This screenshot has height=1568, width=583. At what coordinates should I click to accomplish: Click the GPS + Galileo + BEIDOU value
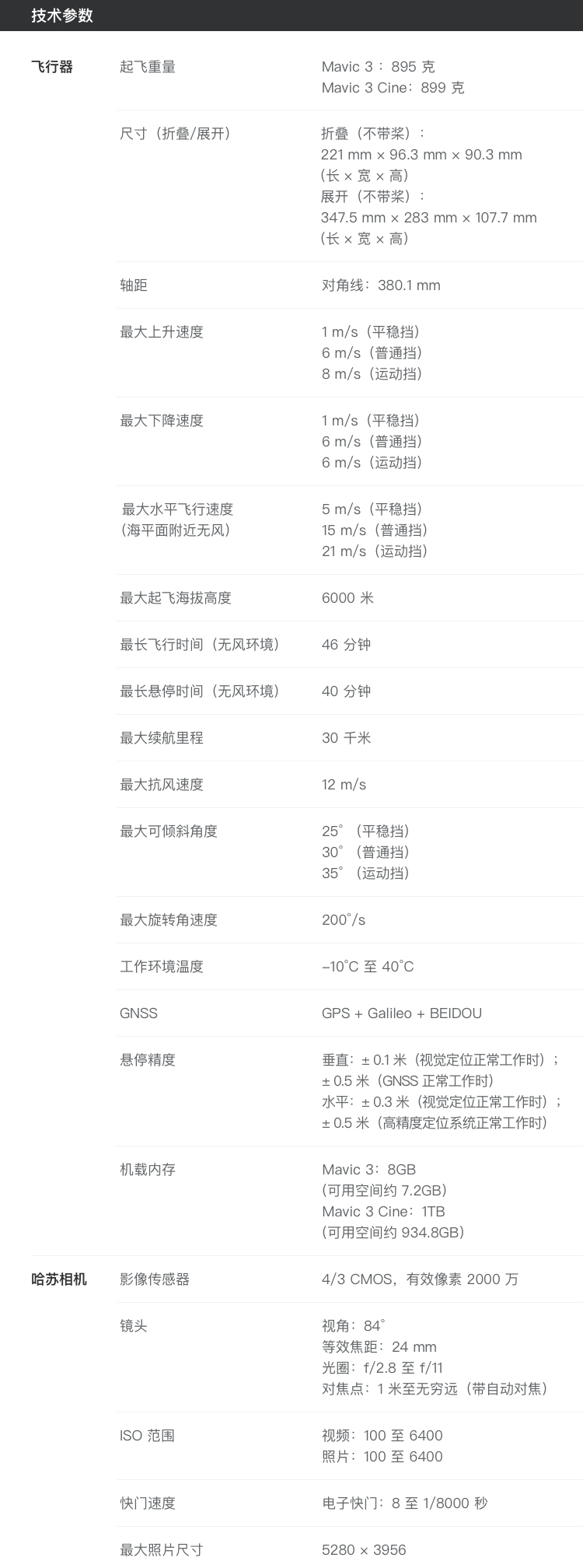(402, 1013)
